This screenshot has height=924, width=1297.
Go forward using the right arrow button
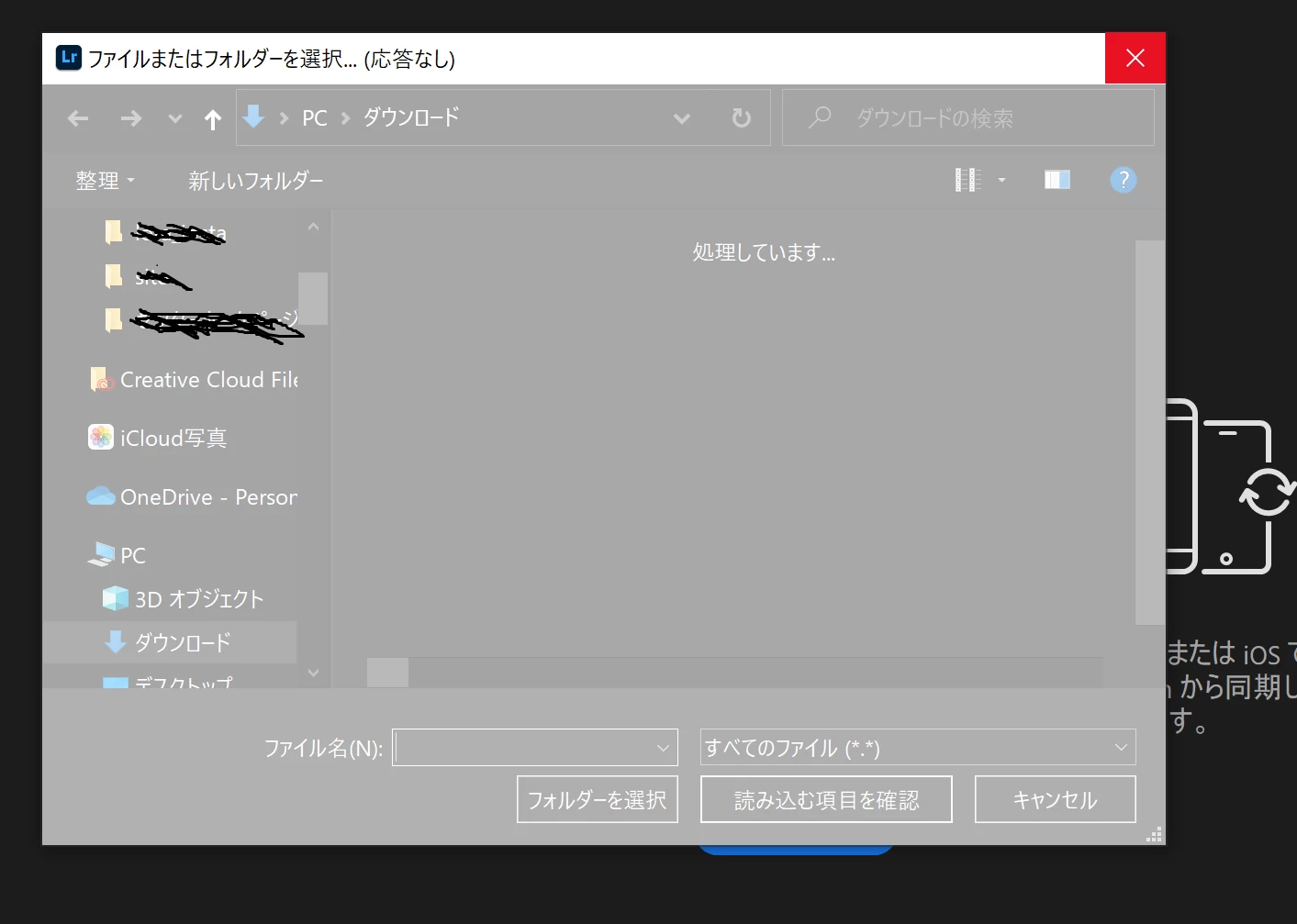(131, 118)
